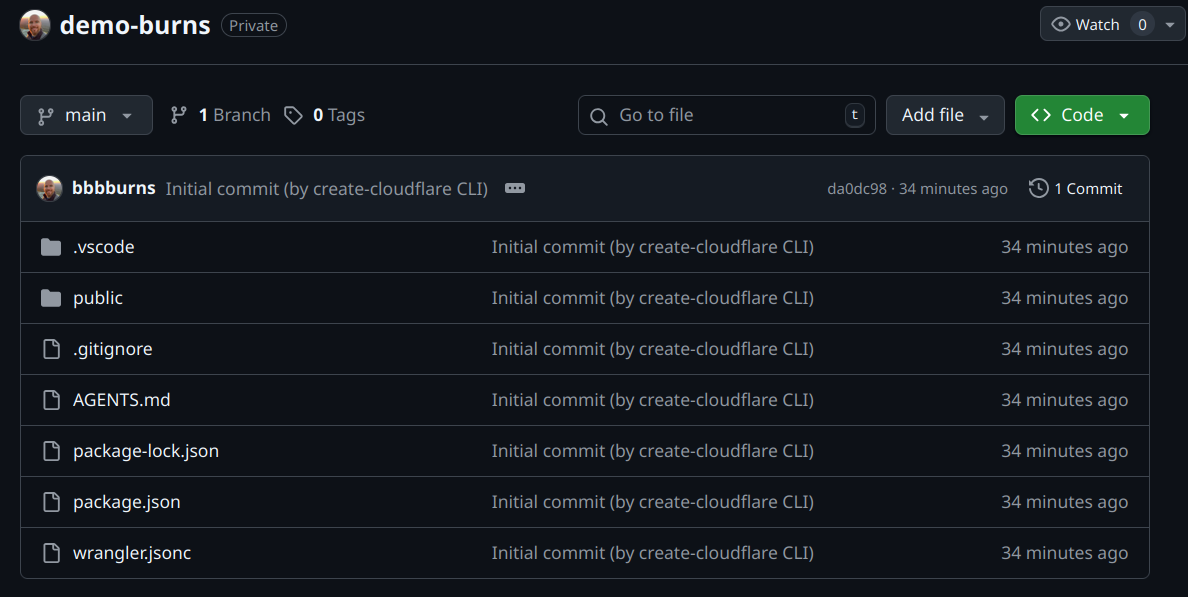Open package-lock.json commit message link
Screen dimensions: 1188x597
(652, 451)
